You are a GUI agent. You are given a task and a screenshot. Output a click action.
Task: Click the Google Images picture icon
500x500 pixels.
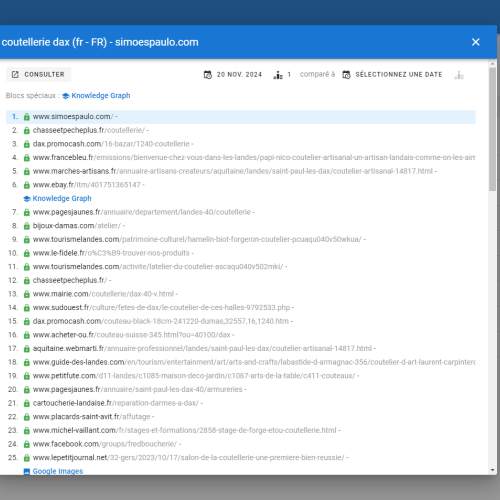27,471
